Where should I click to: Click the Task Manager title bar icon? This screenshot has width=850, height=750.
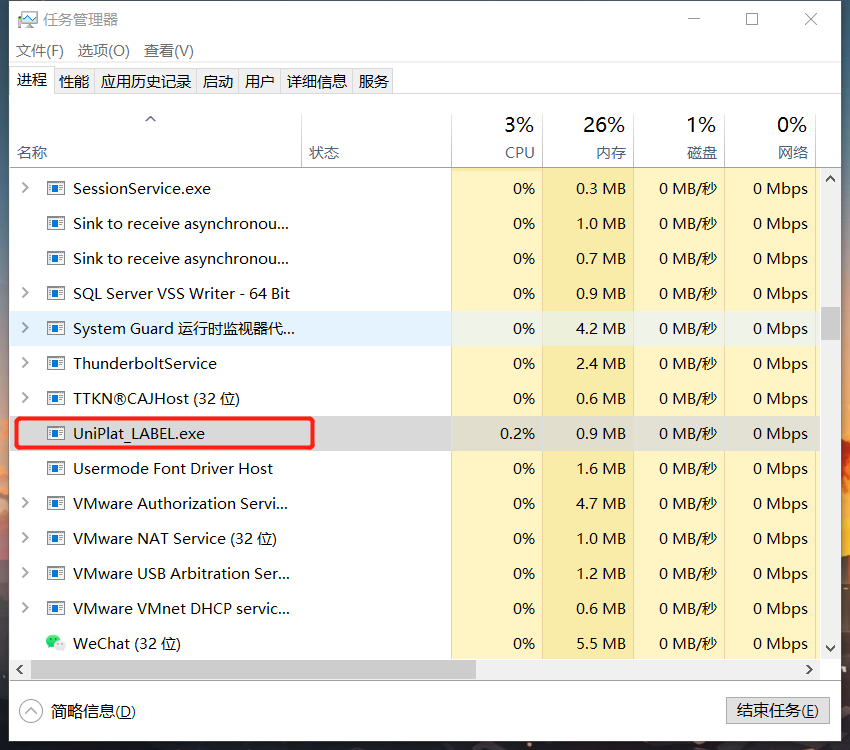point(28,20)
